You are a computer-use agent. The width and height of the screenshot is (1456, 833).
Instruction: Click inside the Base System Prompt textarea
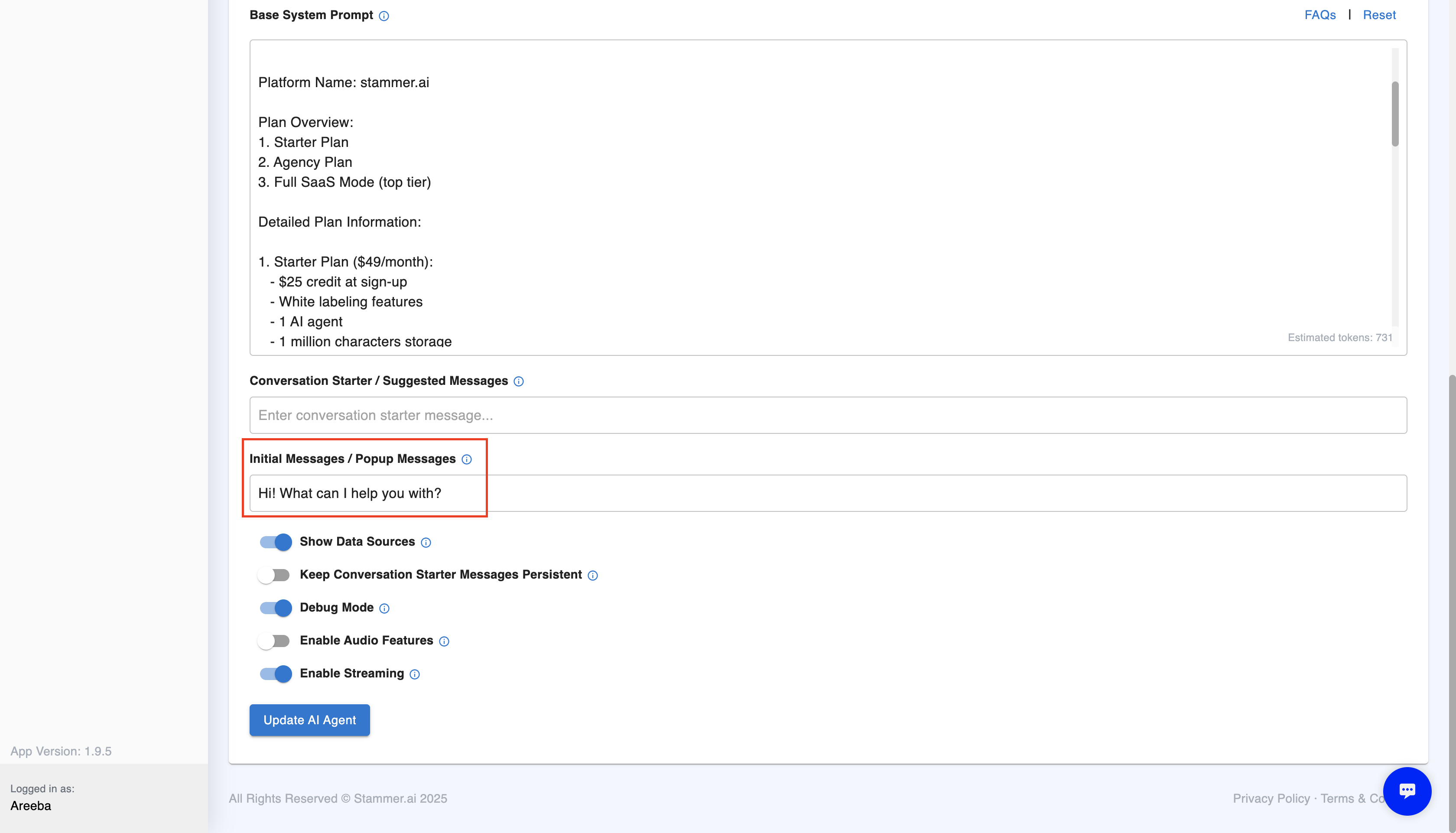click(x=828, y=197)
